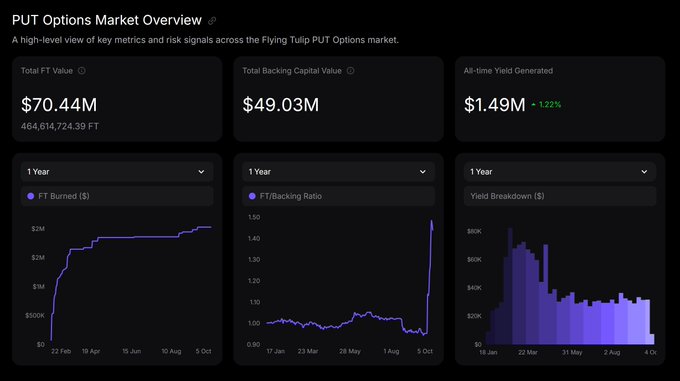Click the ratio line spike peak near 5 Oct
Image resolution: width=680 pixels, height=381 pixels.
coord(432,221)
